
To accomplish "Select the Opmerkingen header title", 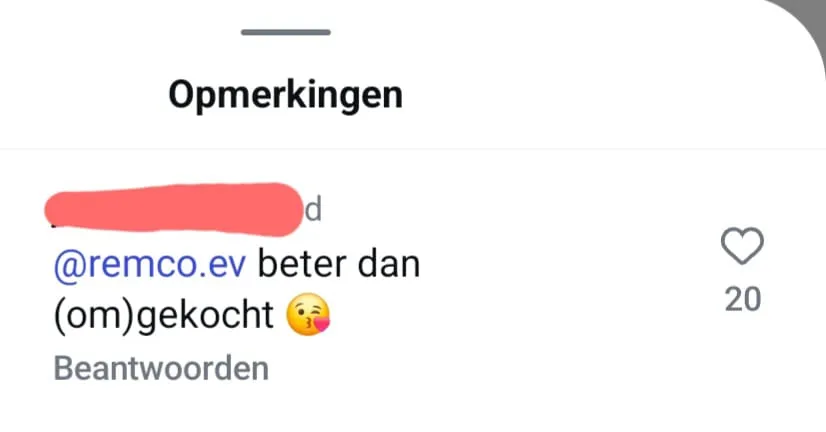I will [x=286, y=95].
